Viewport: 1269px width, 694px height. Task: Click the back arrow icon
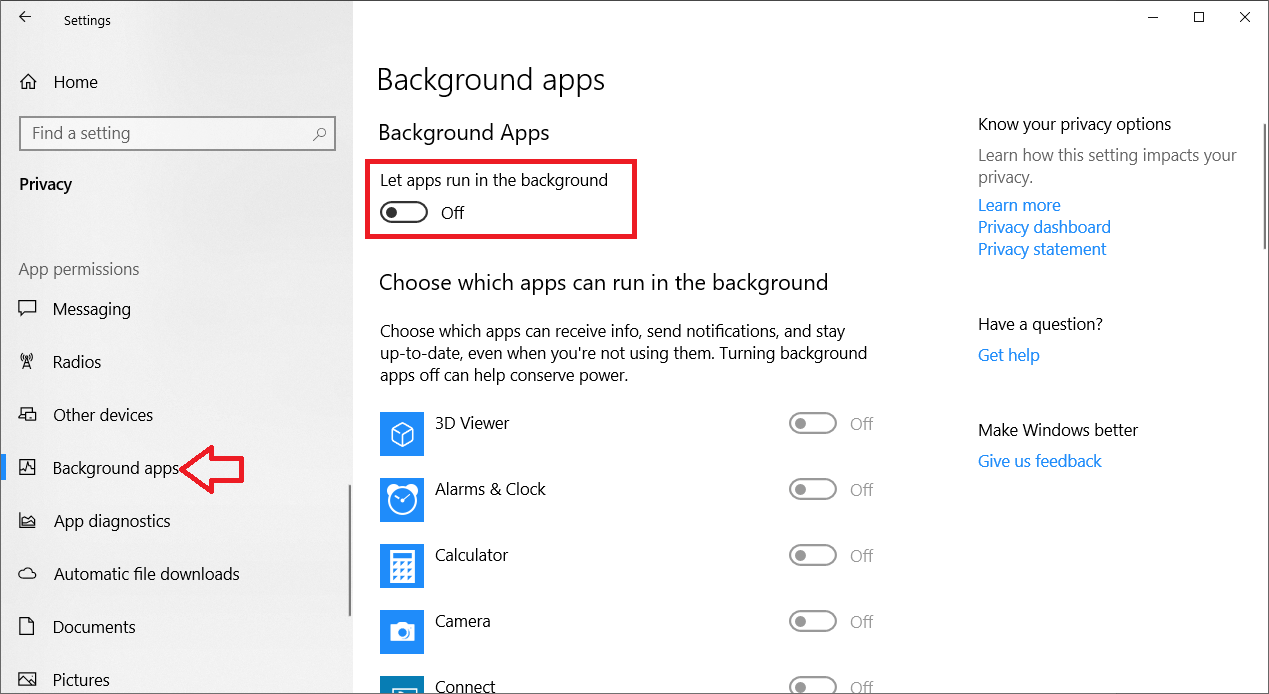[25, 17]
